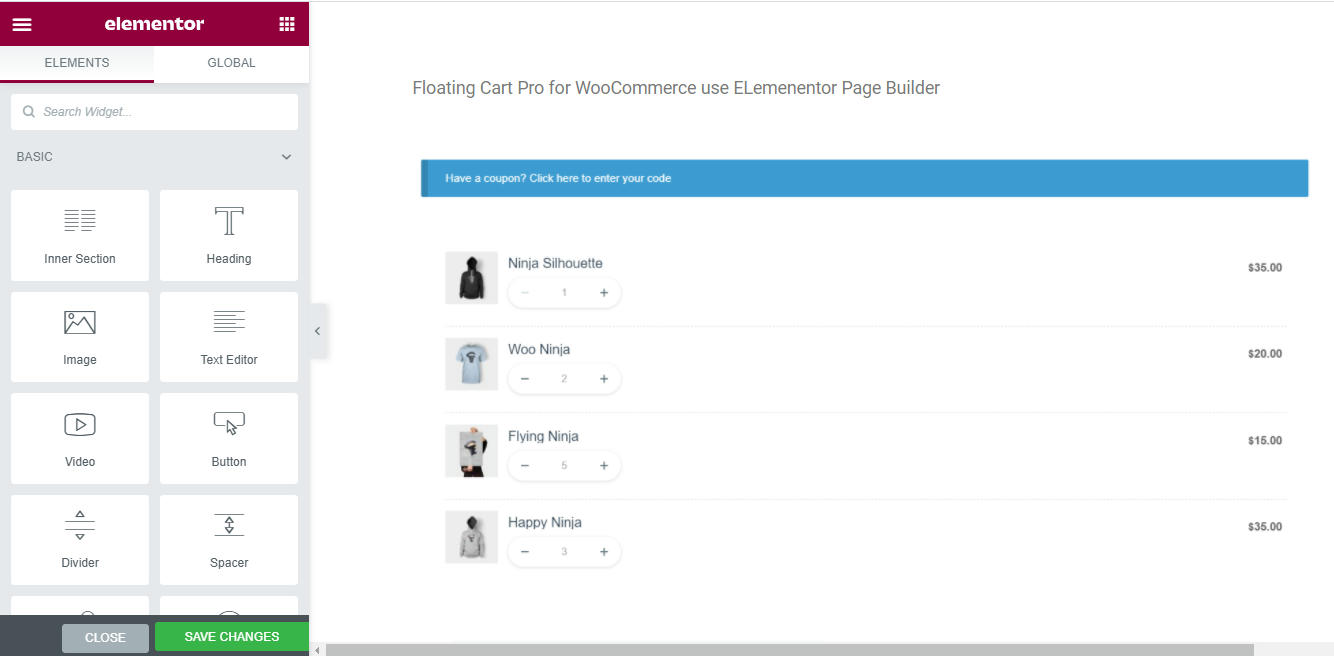Click the Flying Ninja $15.00 price
The height and width of the screenshot is (656, 1334).
1265,441
